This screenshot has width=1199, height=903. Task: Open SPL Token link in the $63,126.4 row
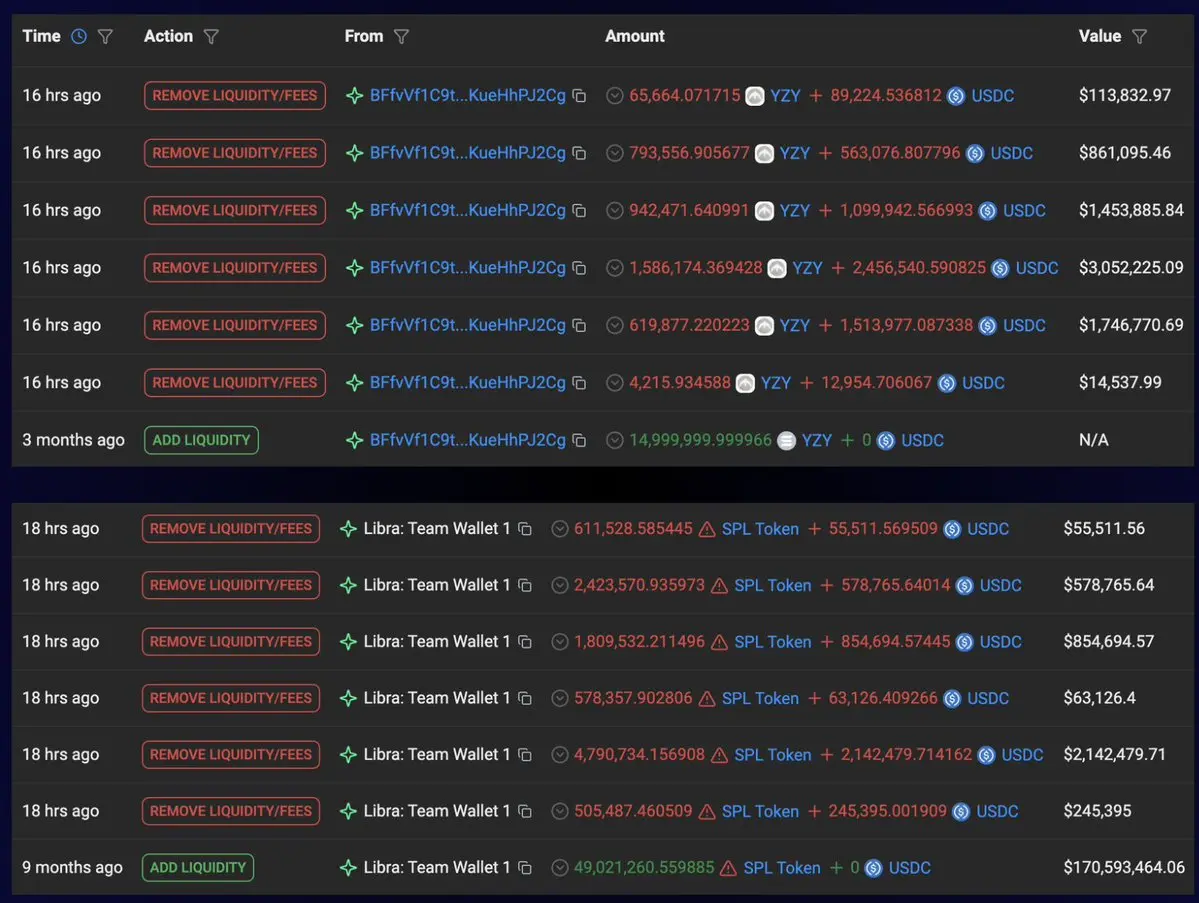(760, 699)
